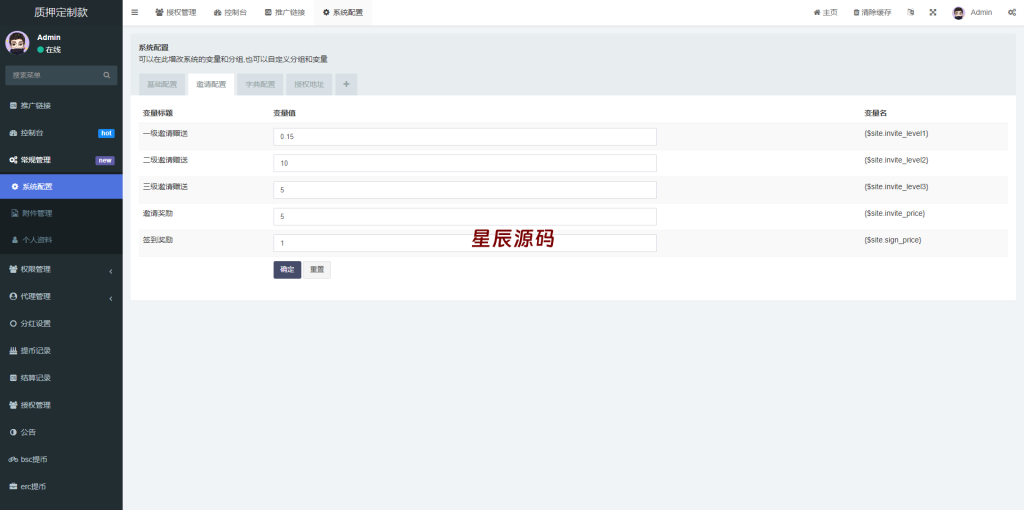Select the 邀请配置 config tab
This screenshot has height=510, width=1024.
211,85
